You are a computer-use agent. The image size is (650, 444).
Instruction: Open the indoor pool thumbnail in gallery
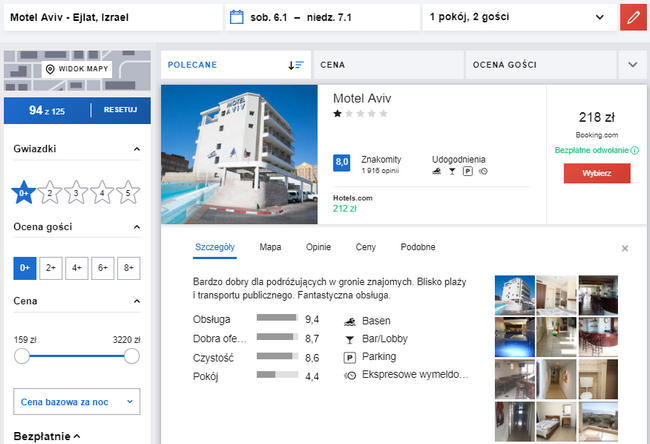tap(514, 337)
